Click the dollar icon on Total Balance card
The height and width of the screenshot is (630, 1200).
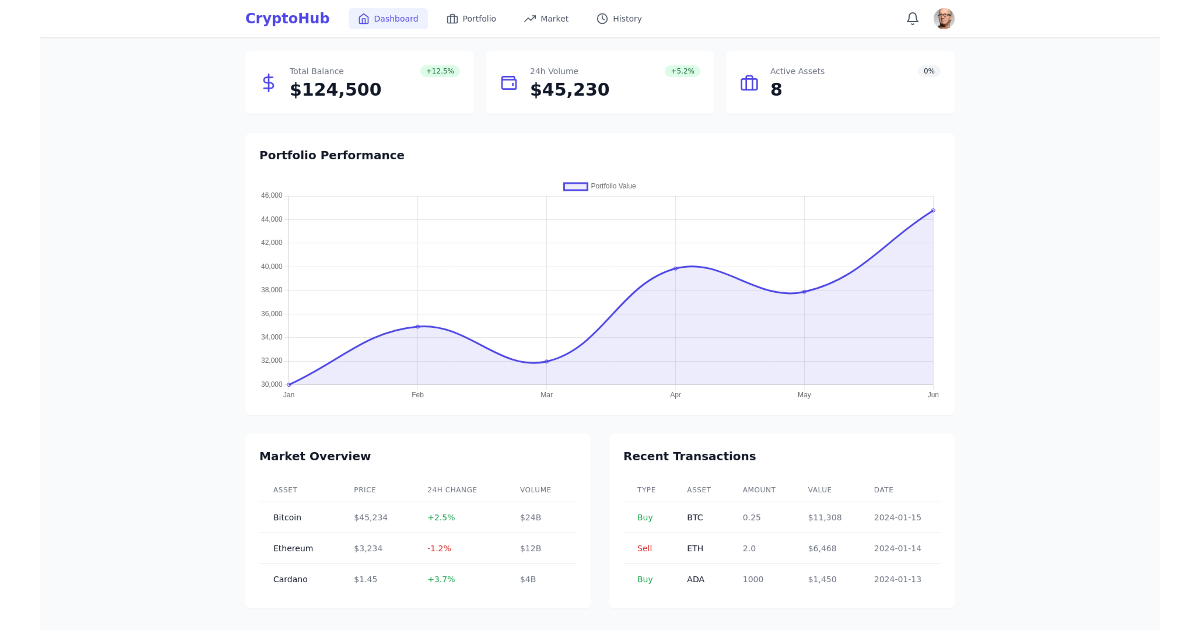[x=267, y=81]
